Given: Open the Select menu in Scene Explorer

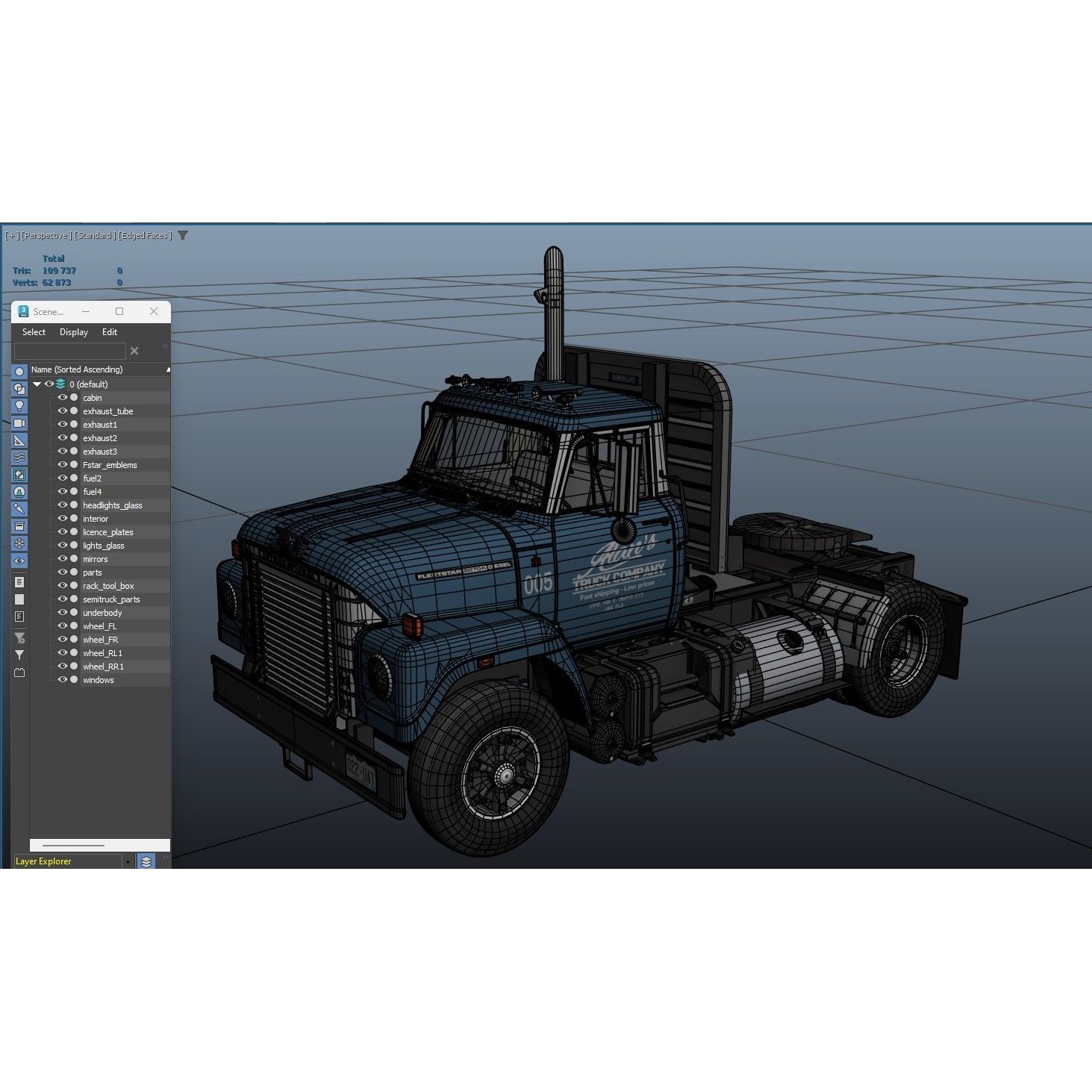Looking at the screenshot, I should (33, 331).
